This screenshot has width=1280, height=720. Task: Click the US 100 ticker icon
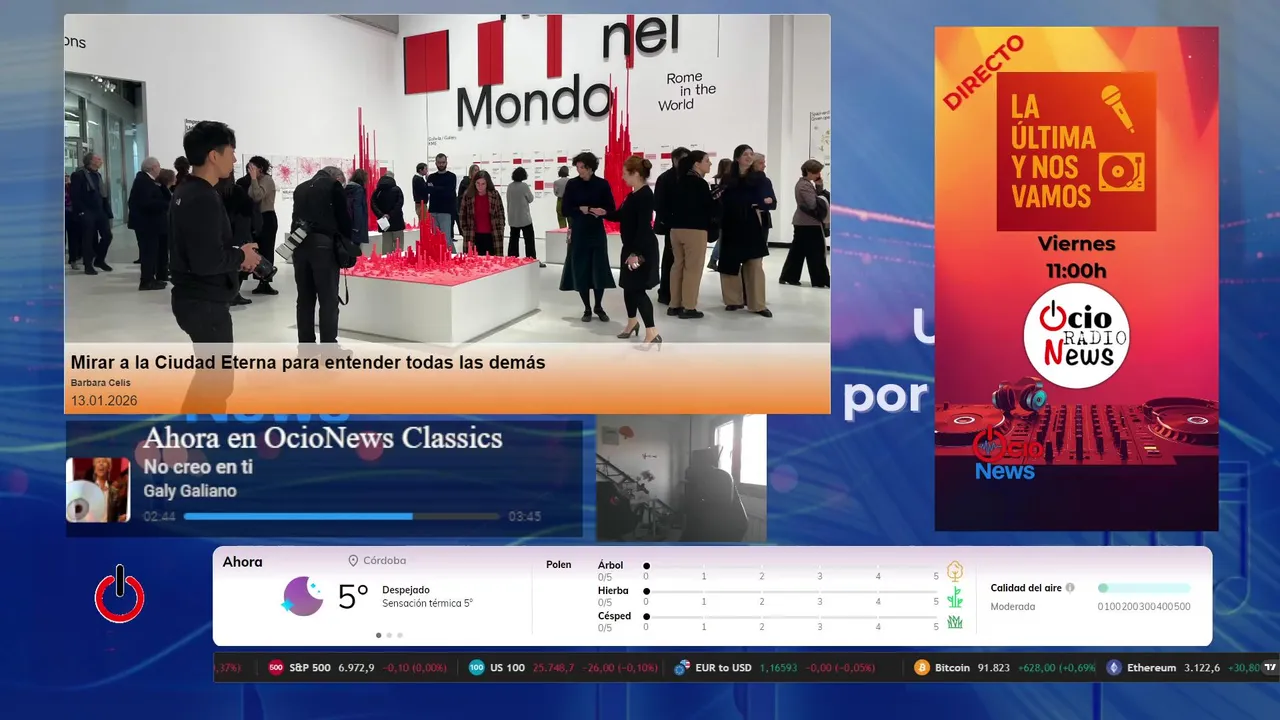click(477, 668)
